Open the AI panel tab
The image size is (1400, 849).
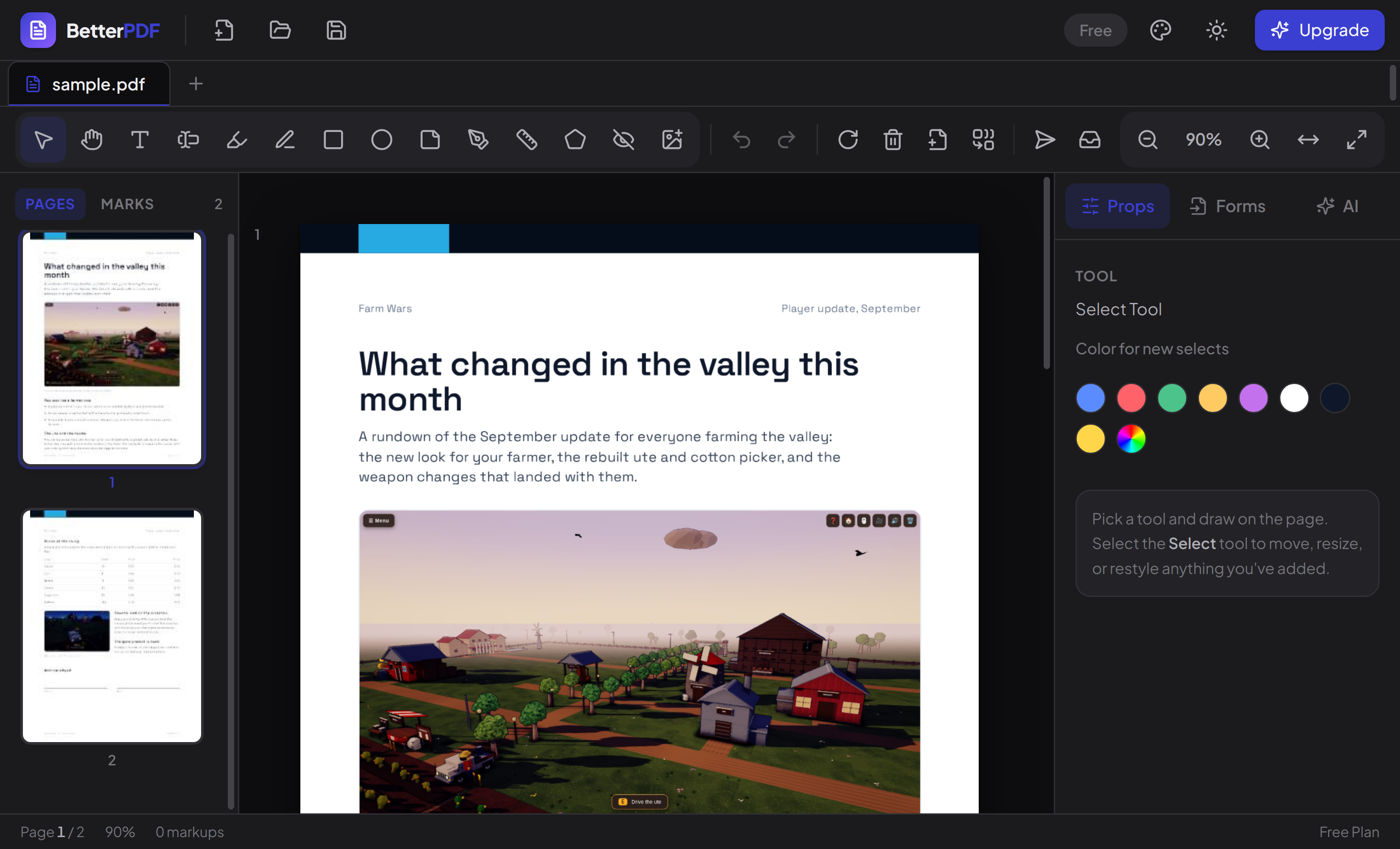click(1338, 206)
